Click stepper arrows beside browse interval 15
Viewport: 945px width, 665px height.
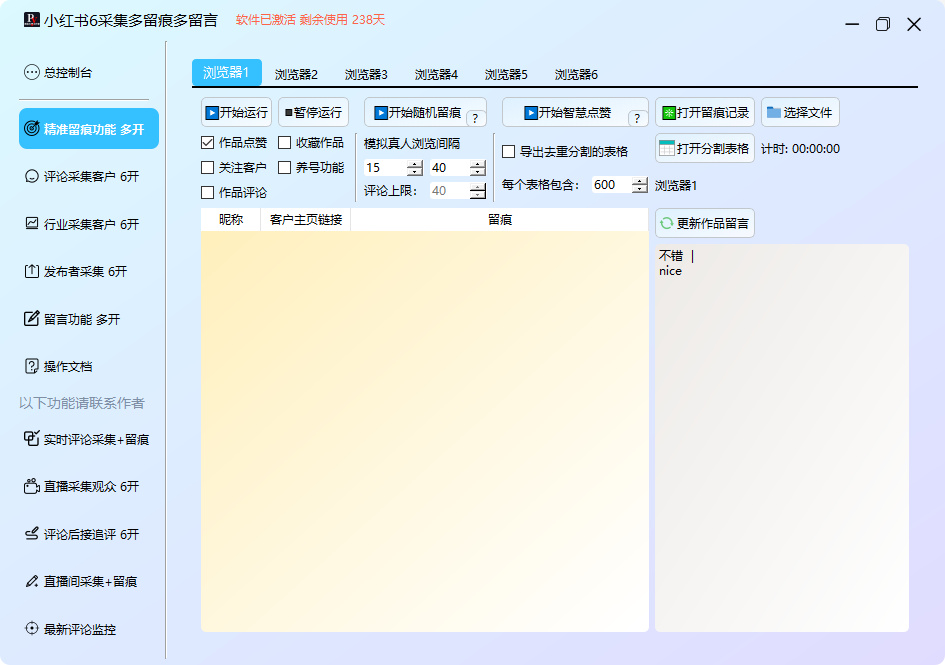415,168
